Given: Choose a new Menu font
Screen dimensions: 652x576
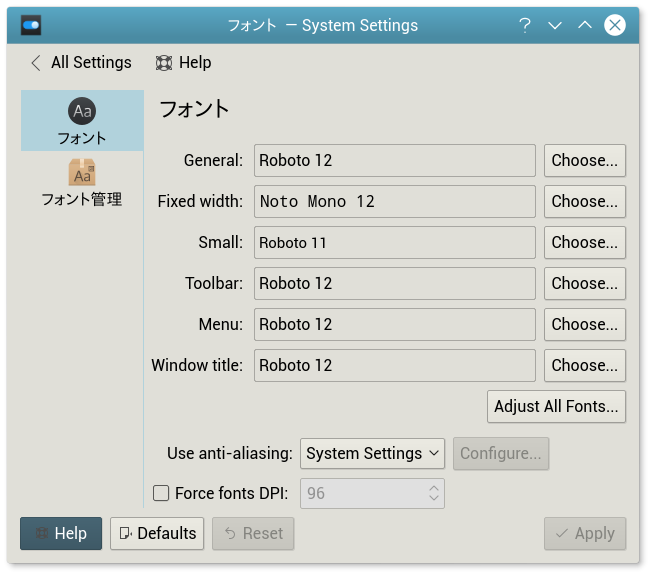Looking at the screenshot, I should tap(585, 324).
